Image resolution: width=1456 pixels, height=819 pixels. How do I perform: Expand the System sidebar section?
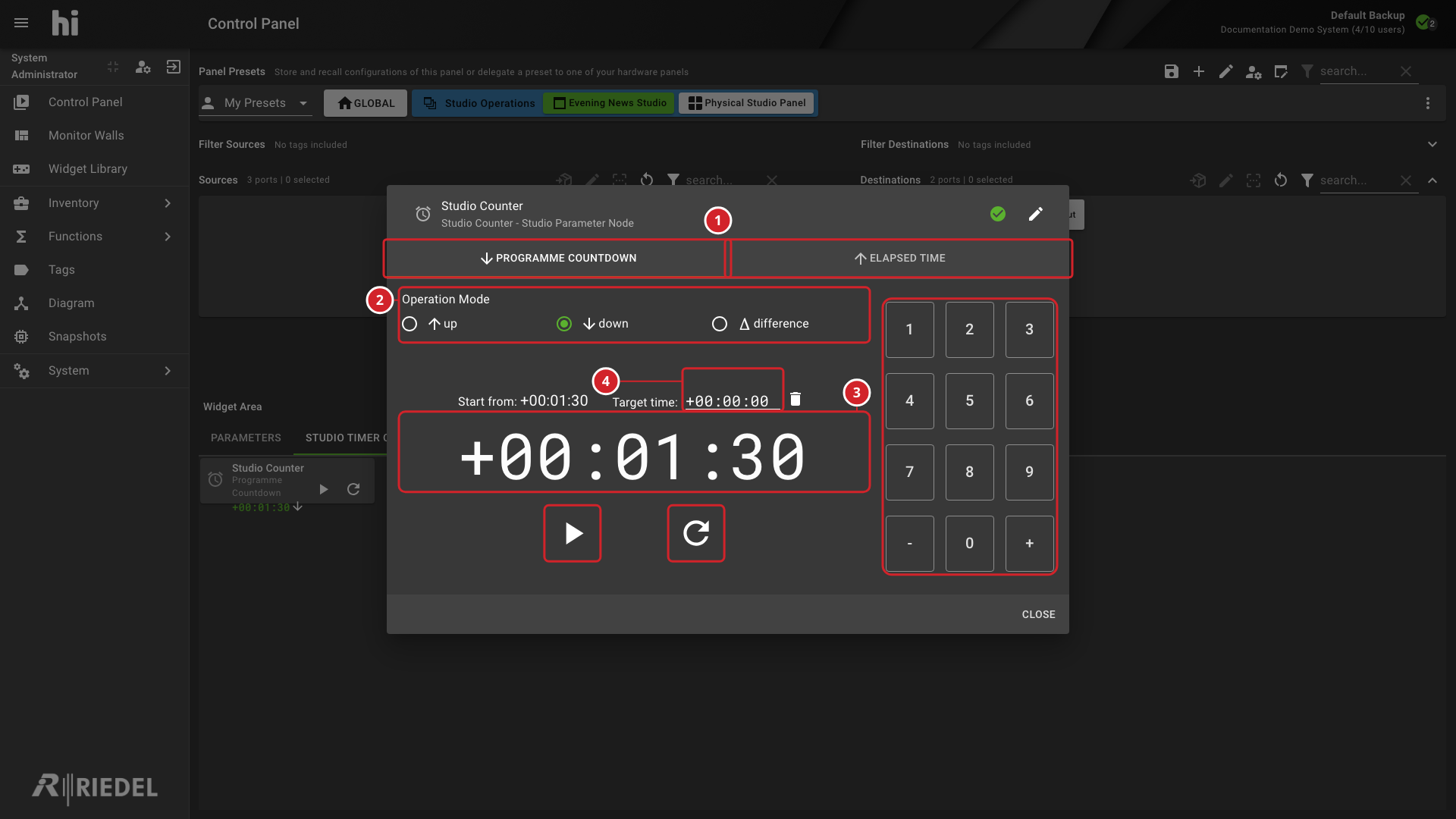pyautogui.click(x=94, y=371)
